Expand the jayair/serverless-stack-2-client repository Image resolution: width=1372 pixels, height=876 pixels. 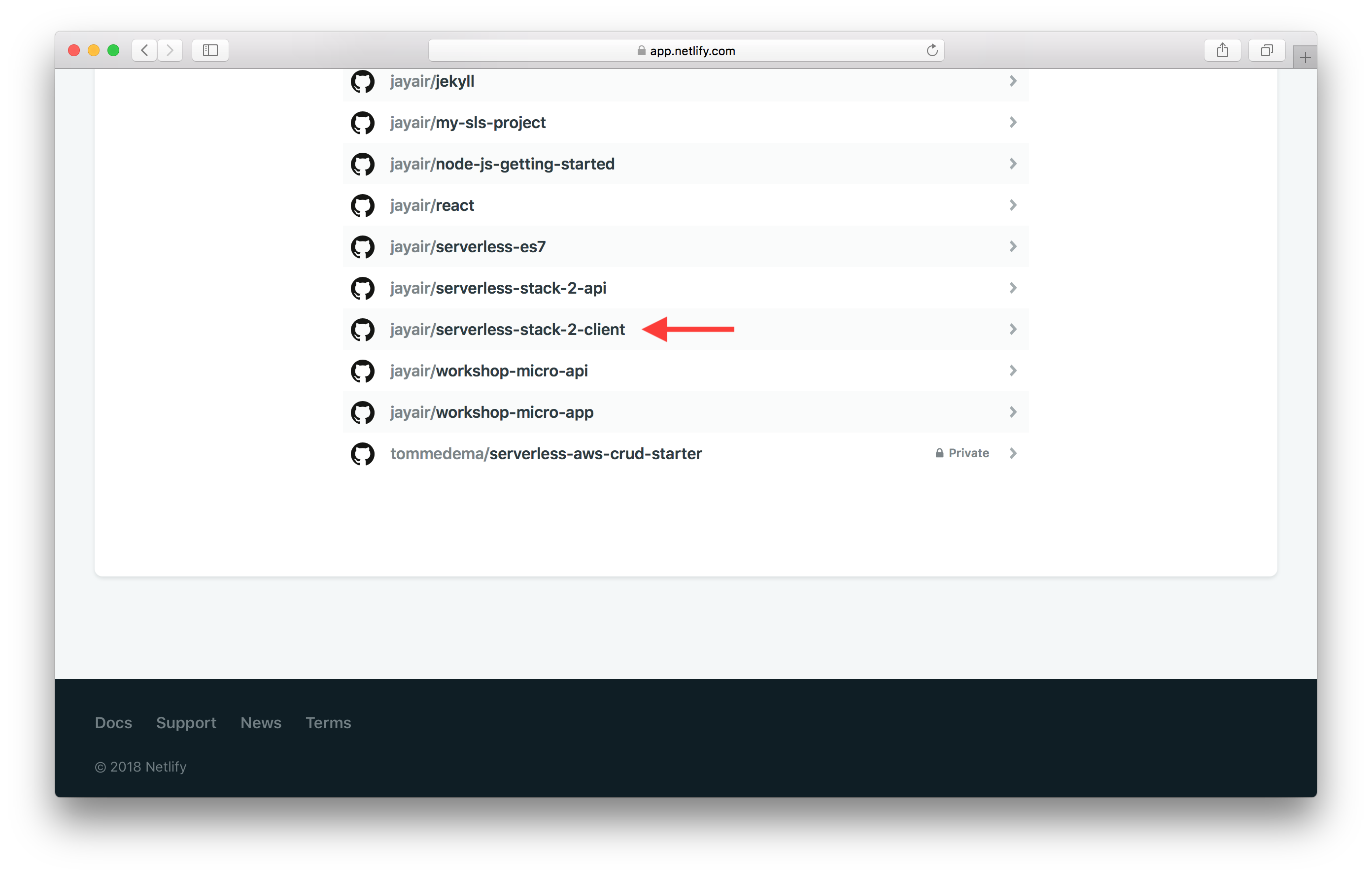point(1013,329)
